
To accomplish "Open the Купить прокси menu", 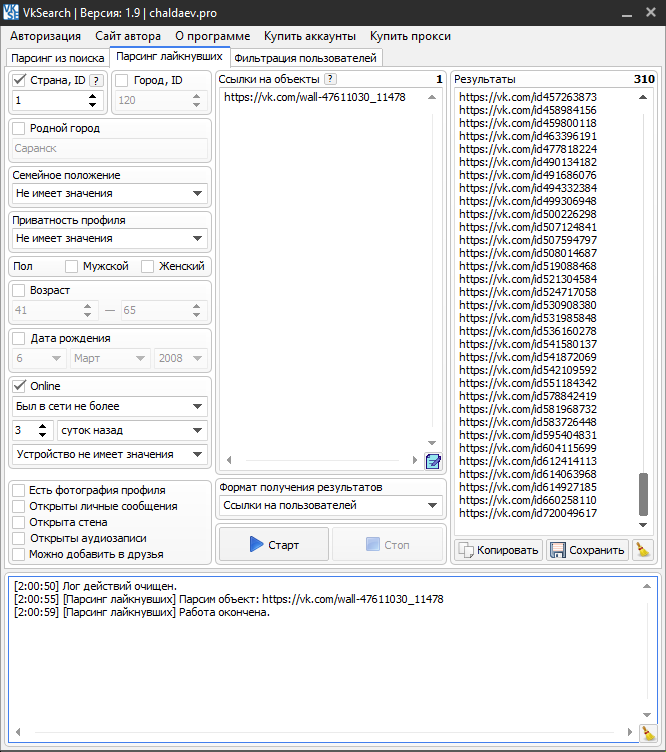I will pos(410,36).
